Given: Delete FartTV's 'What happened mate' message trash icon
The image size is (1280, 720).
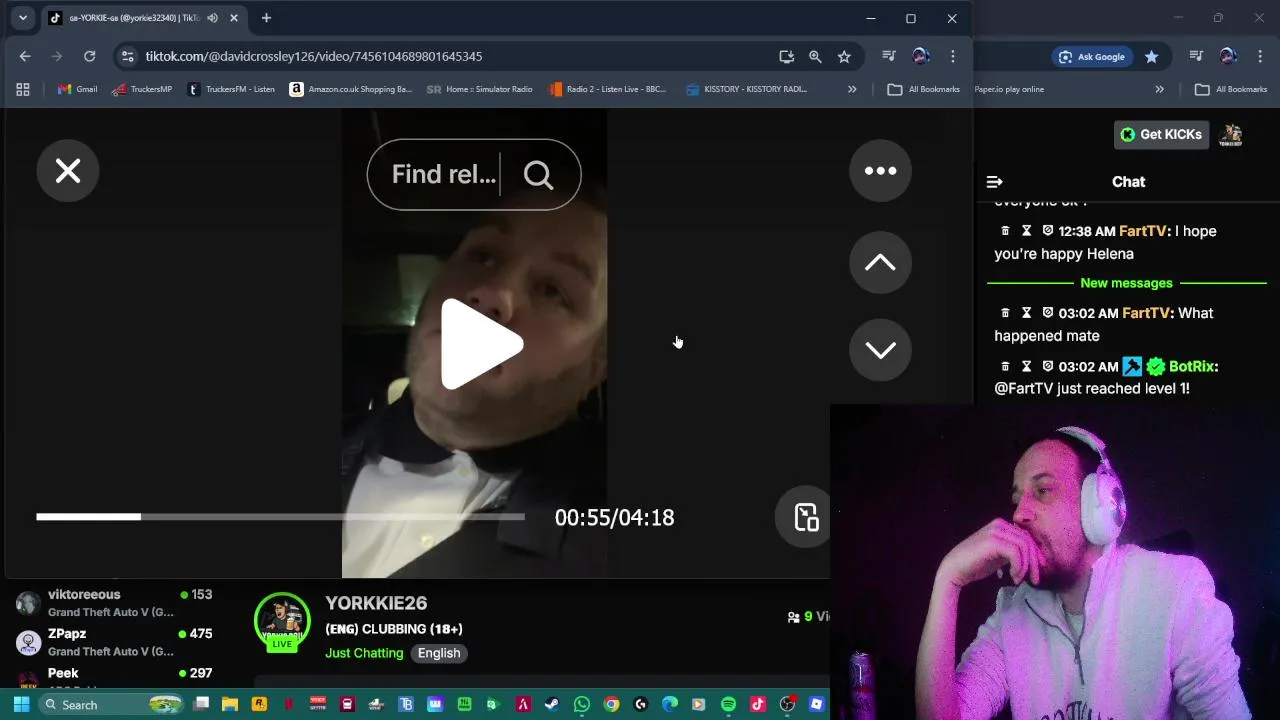Looking at the screenshot, I should pyautogui.click(x=1005, y=313).
